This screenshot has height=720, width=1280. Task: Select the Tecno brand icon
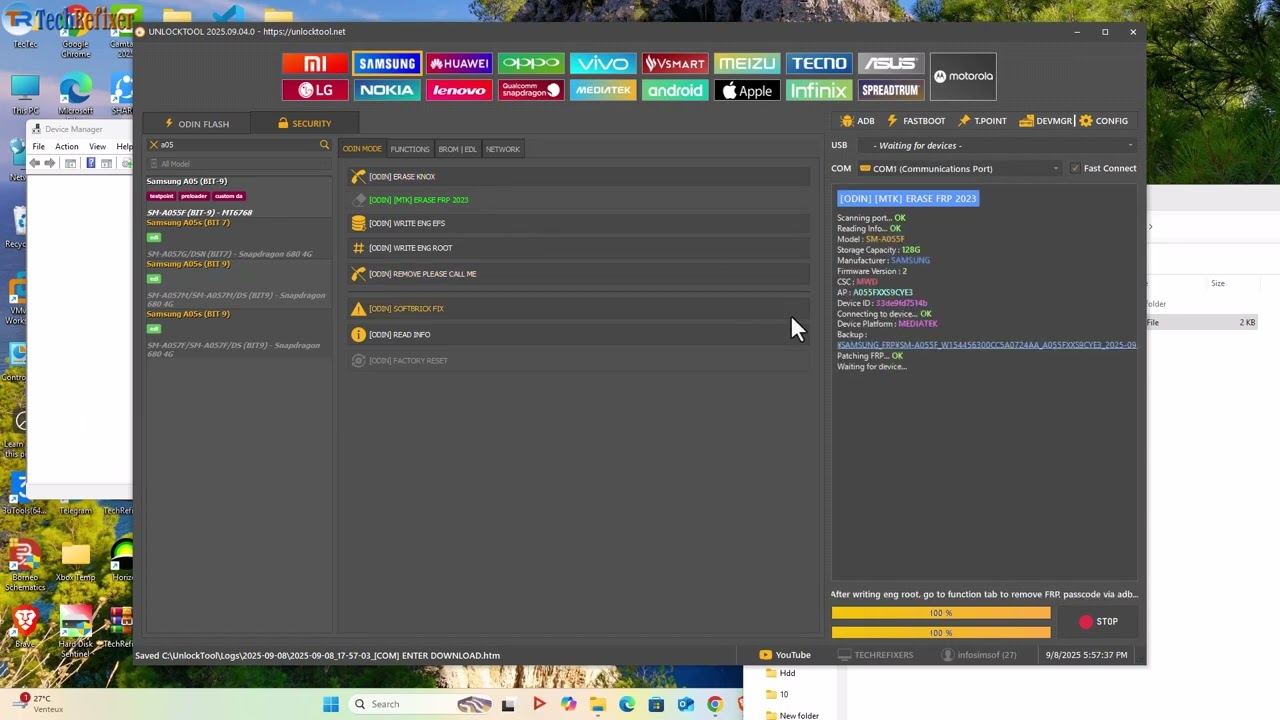tap(819, 64)
